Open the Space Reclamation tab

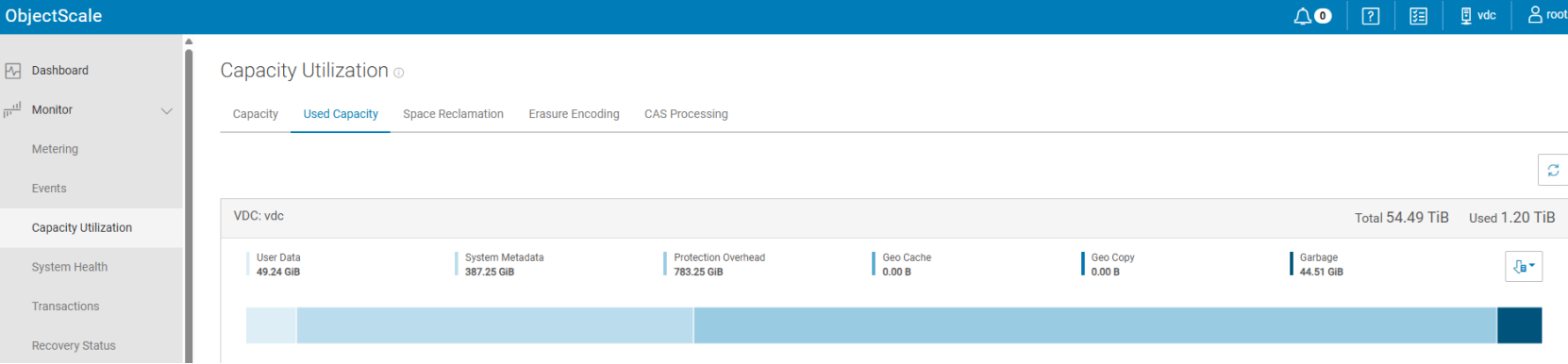(453, 114)
